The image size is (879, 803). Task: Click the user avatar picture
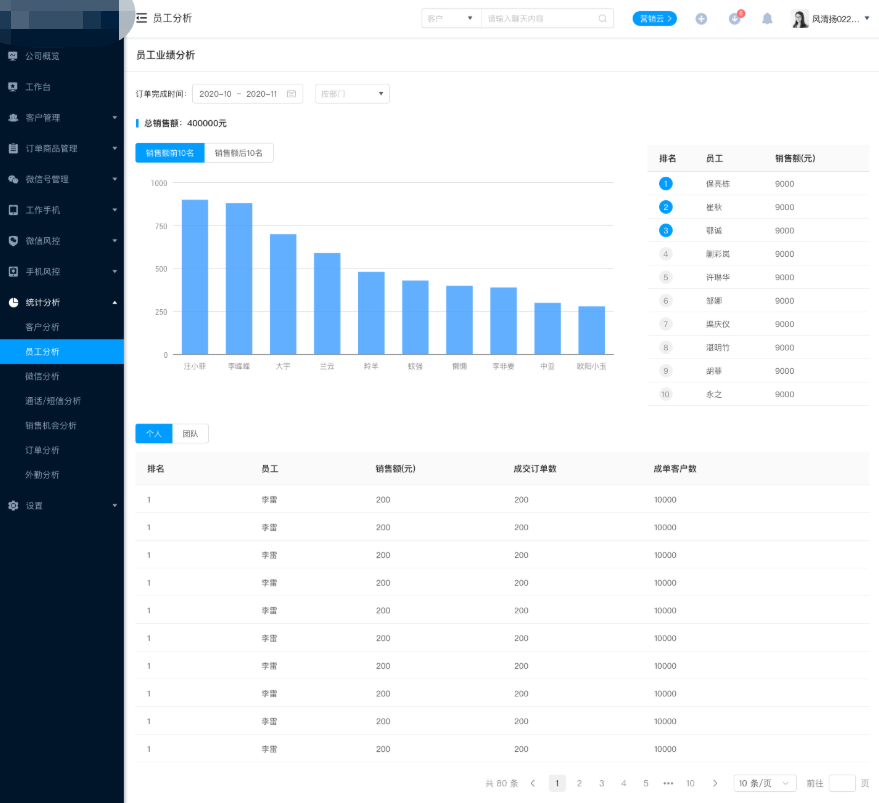click(x=799, y=19)
